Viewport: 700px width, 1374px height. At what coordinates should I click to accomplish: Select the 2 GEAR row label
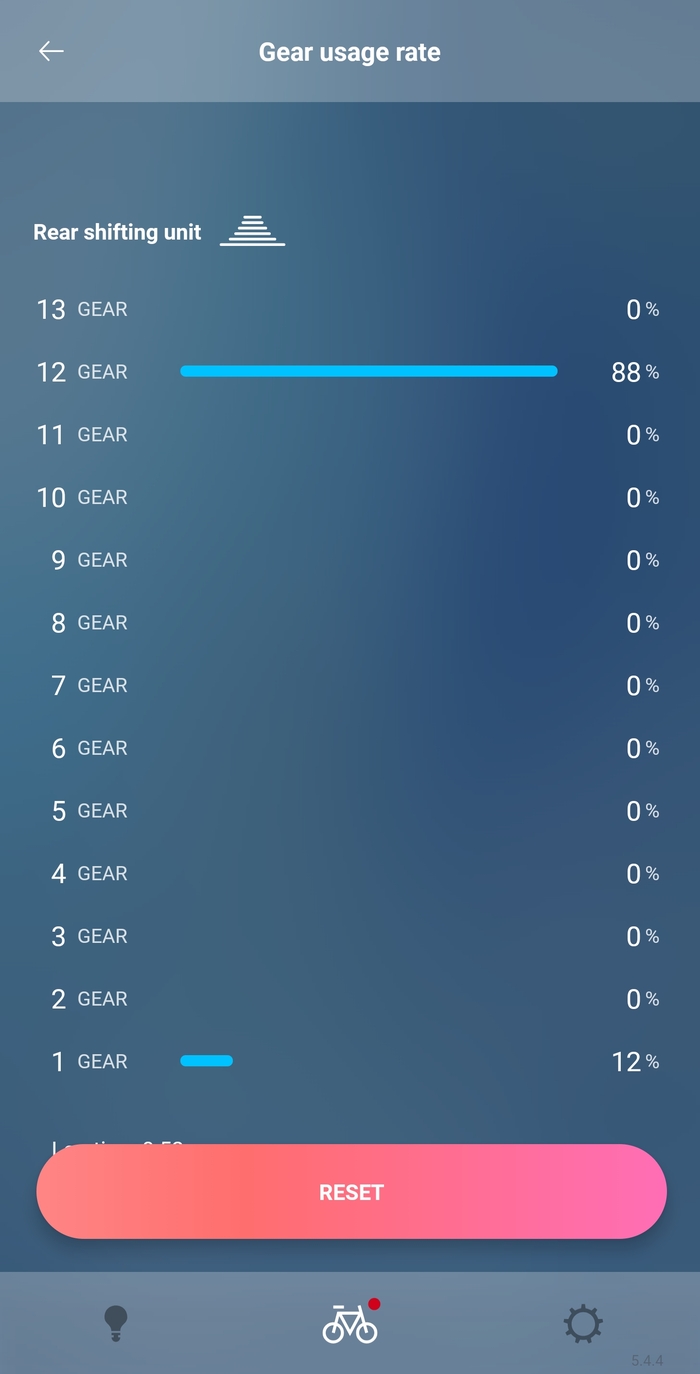[89, 999]
